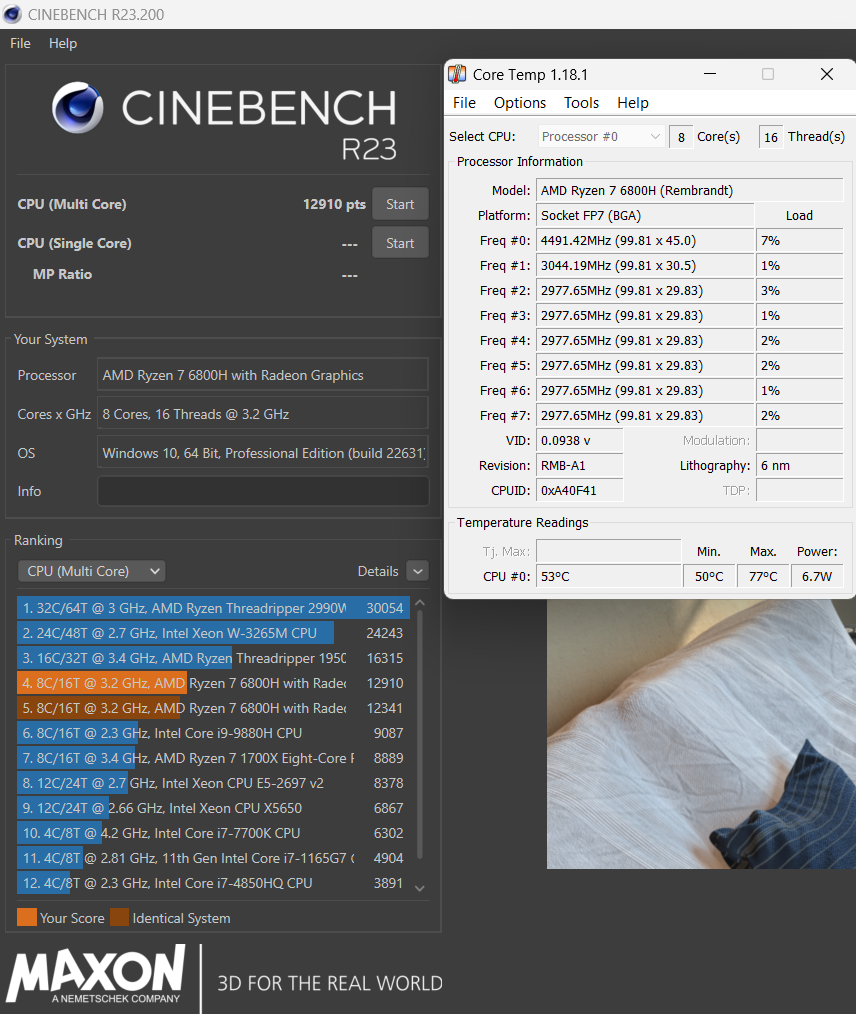Click the Revision value RMB-A1
The height and width of the screenshot is (1014, 856).
pyautogui.click(x=580, y=466)
